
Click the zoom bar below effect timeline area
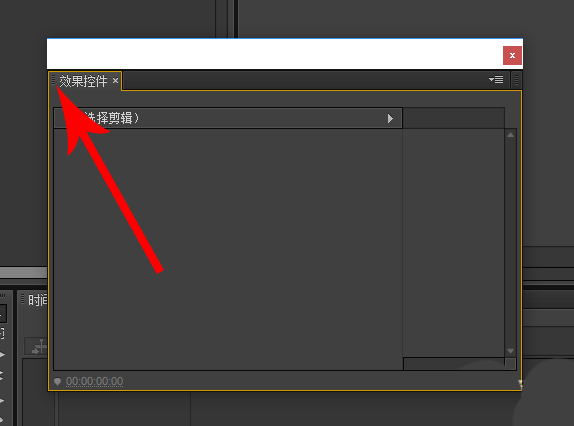coord(454,364)
